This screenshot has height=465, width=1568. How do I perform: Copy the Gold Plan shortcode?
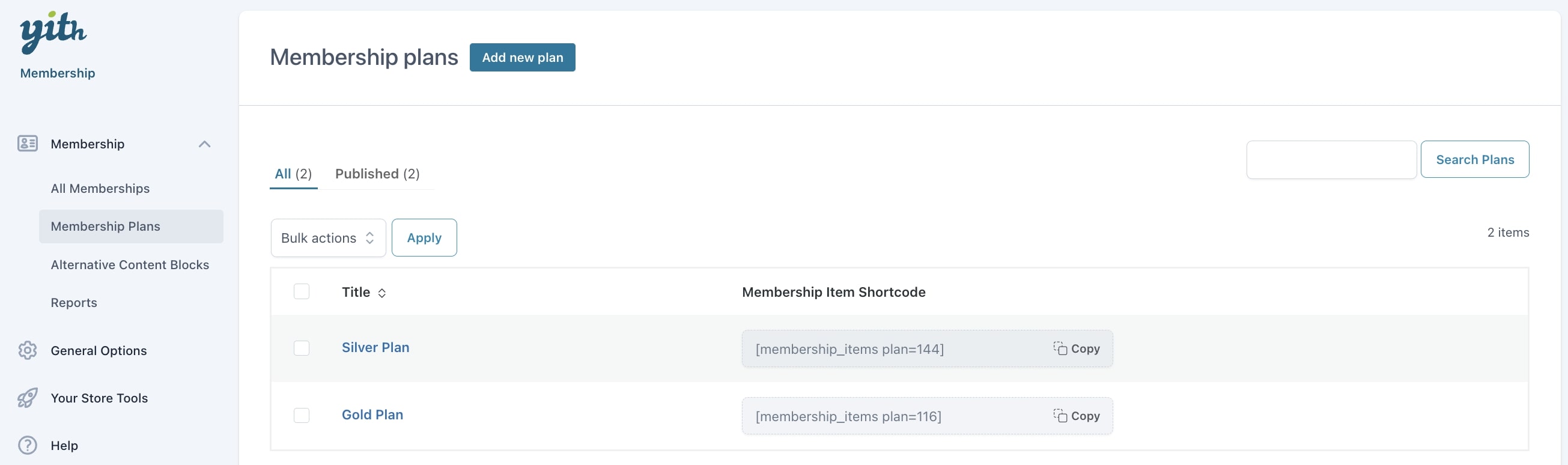1077,416
